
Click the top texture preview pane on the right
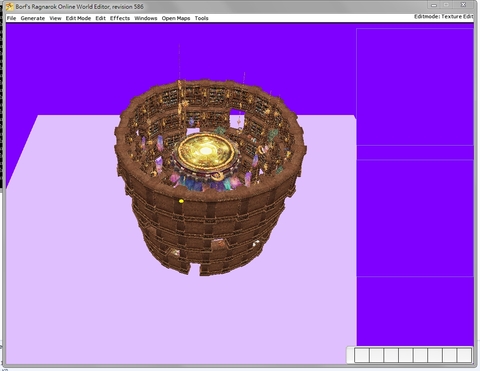tap(415, 87)
